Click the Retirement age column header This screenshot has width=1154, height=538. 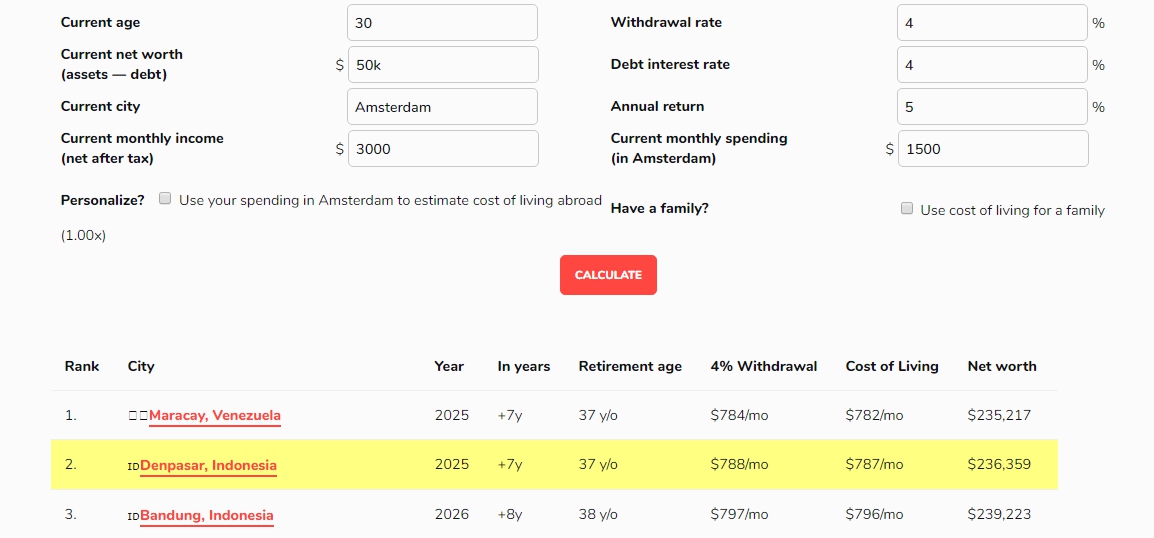(x=630, y=367)
